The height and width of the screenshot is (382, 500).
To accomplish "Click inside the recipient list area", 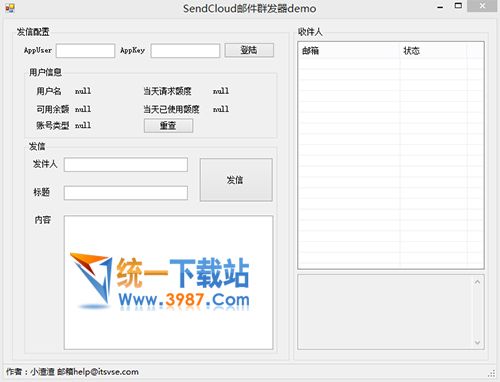I will click(x=391, y=163).
